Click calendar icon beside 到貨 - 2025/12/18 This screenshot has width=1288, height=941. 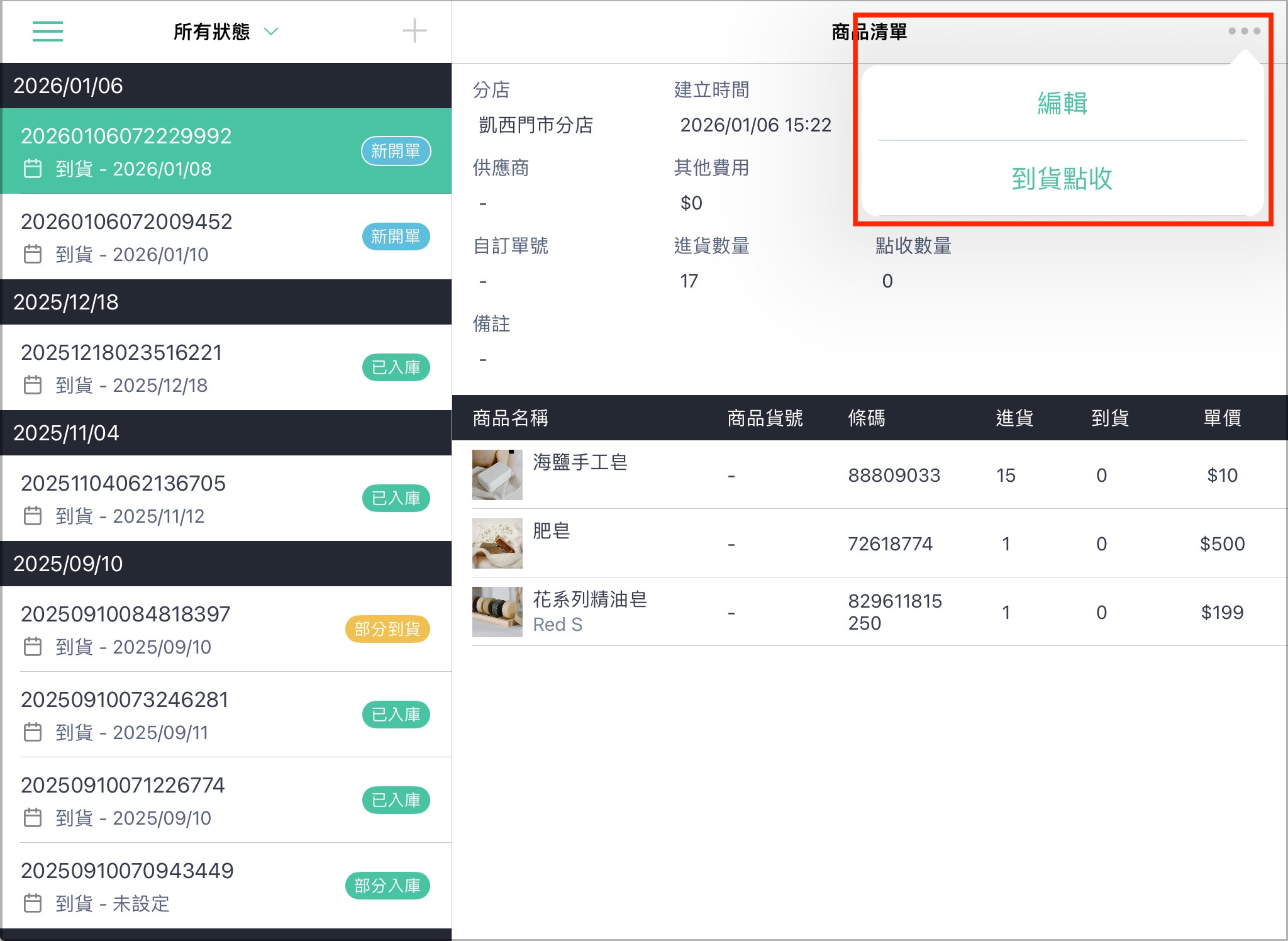pyautogui.click(x=33, y=385)
